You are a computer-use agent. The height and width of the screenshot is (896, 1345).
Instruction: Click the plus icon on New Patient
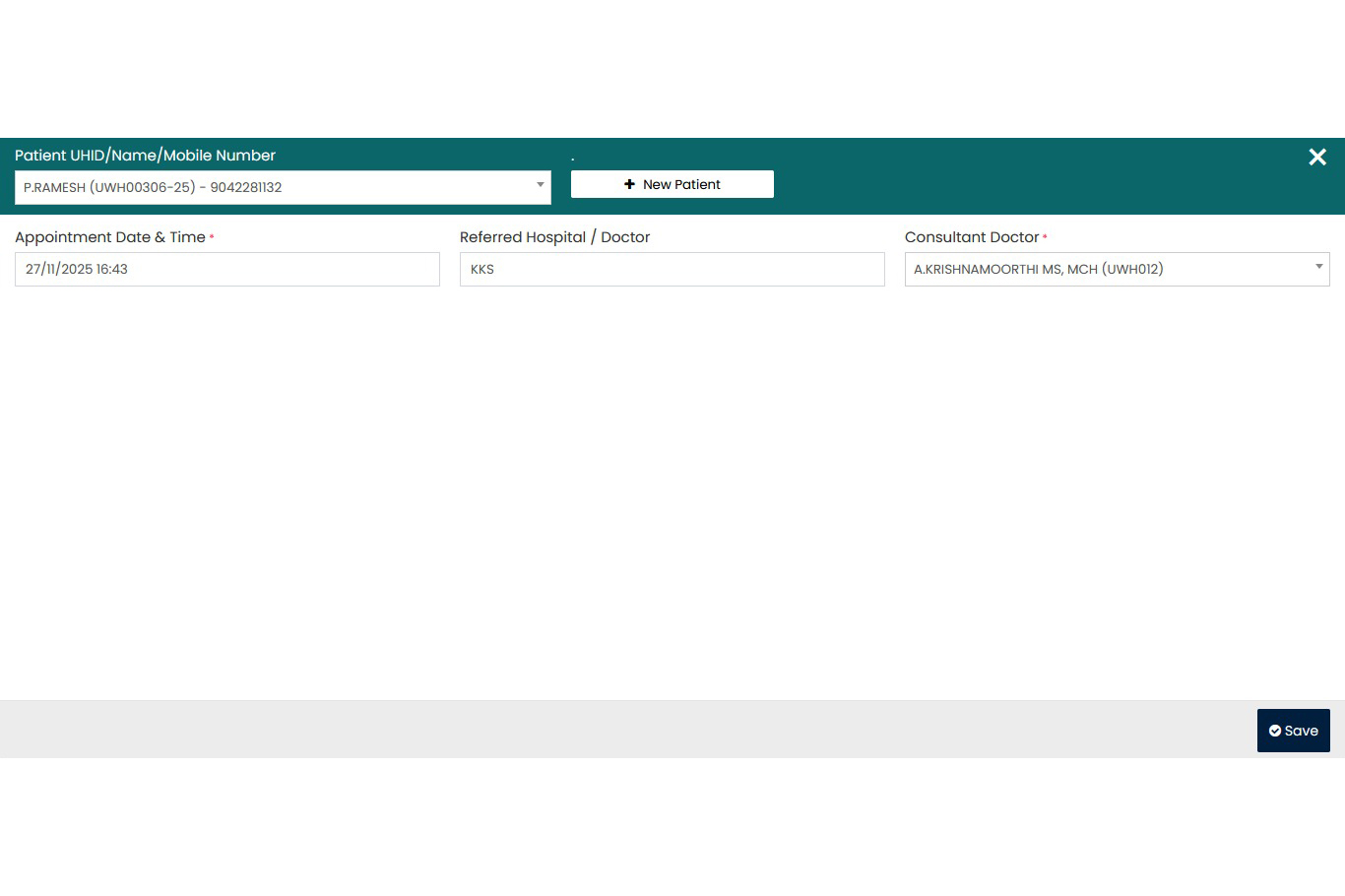click(x=629, y=184)
